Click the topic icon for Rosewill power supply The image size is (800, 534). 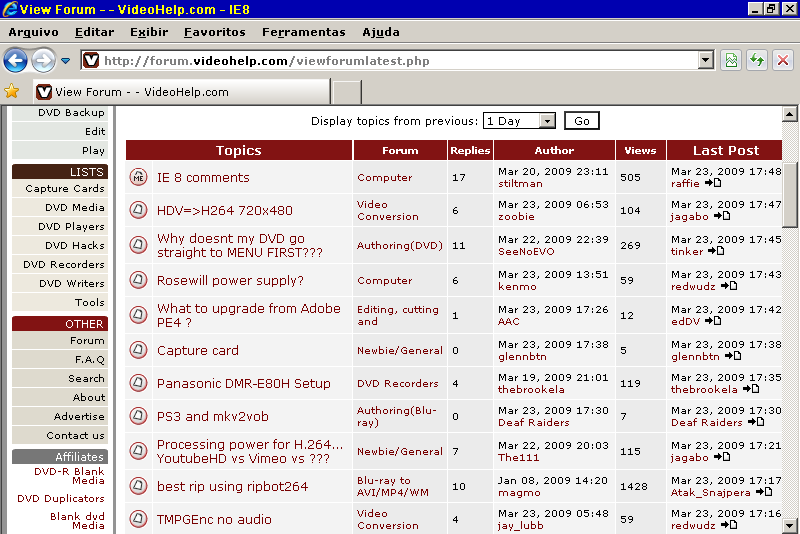point(138,280)
